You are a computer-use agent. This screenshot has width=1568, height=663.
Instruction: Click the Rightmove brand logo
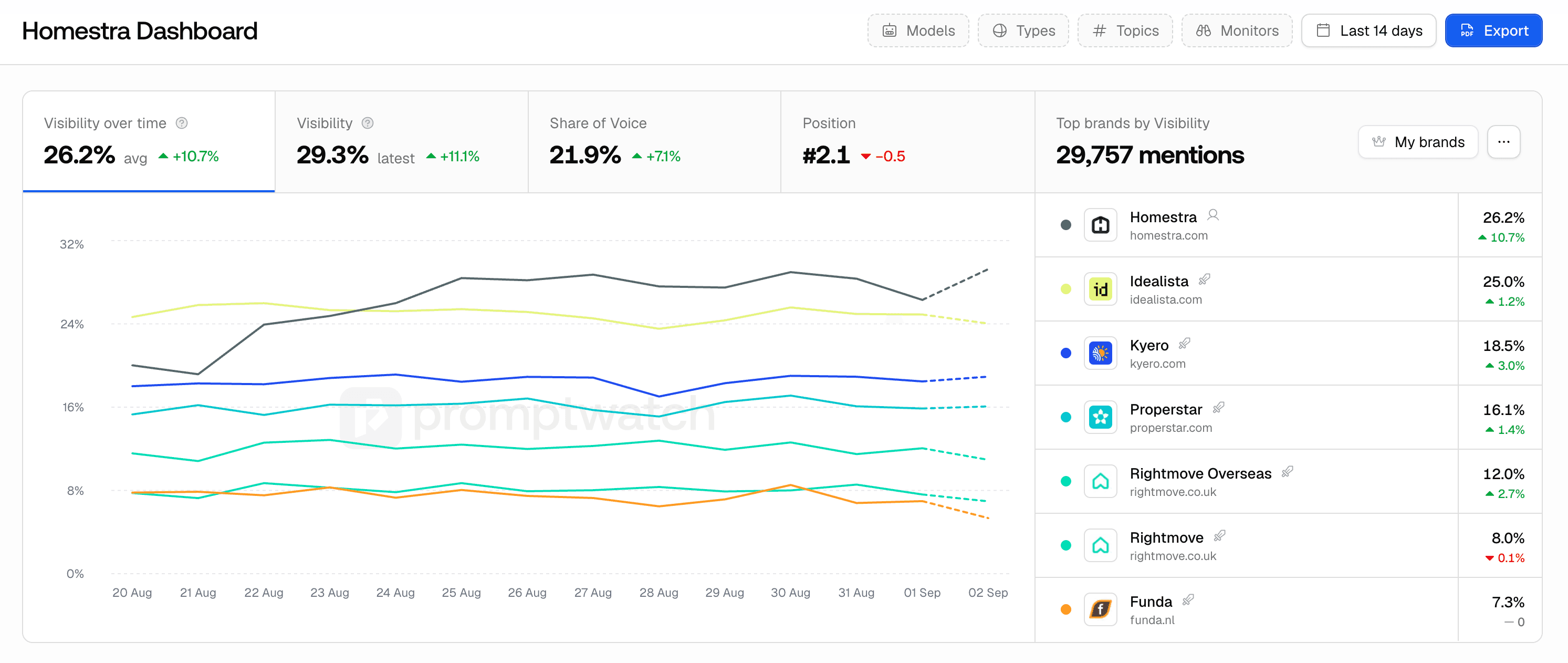tap(1100, 545)
